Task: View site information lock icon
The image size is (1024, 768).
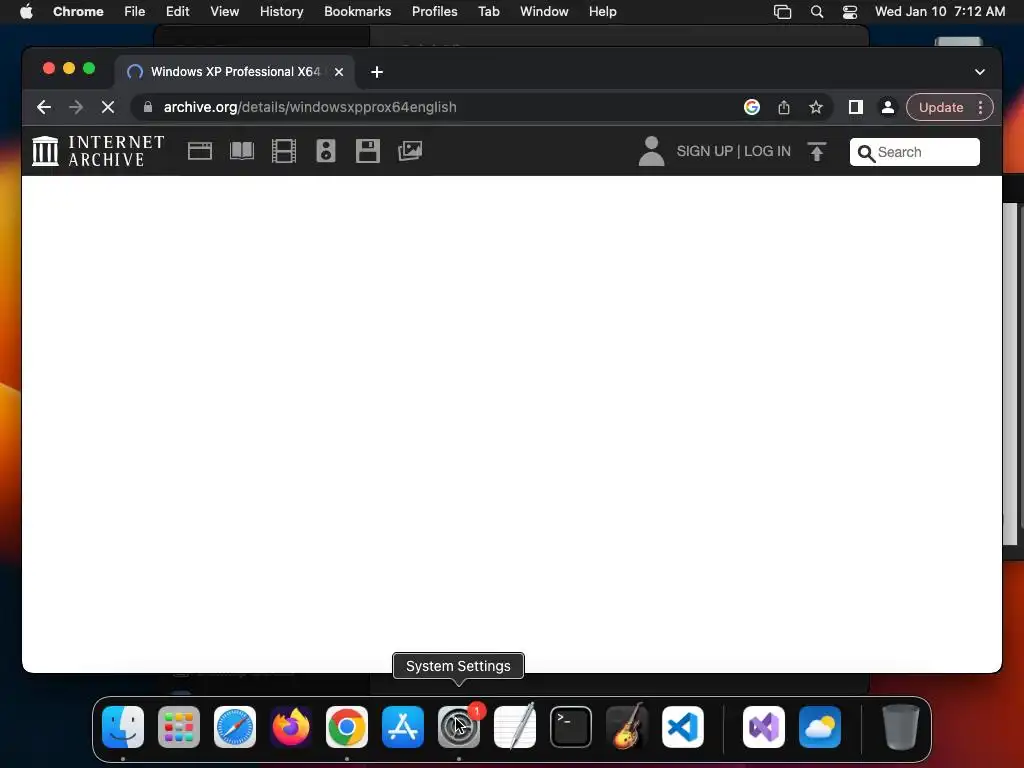Action: point(148,107)
